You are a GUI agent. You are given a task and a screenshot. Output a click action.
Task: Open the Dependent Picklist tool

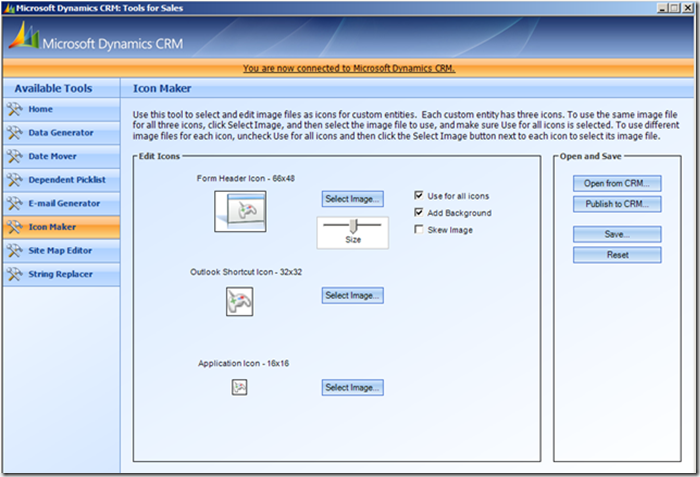(x=61, y=180)
